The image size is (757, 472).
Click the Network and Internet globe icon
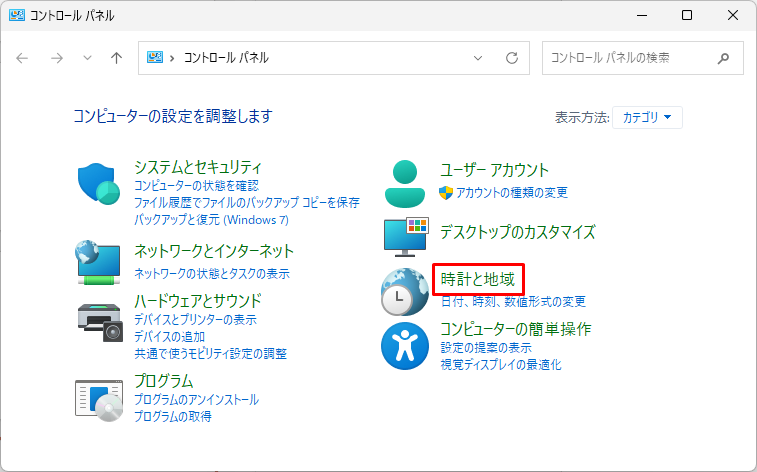point(98,262)
